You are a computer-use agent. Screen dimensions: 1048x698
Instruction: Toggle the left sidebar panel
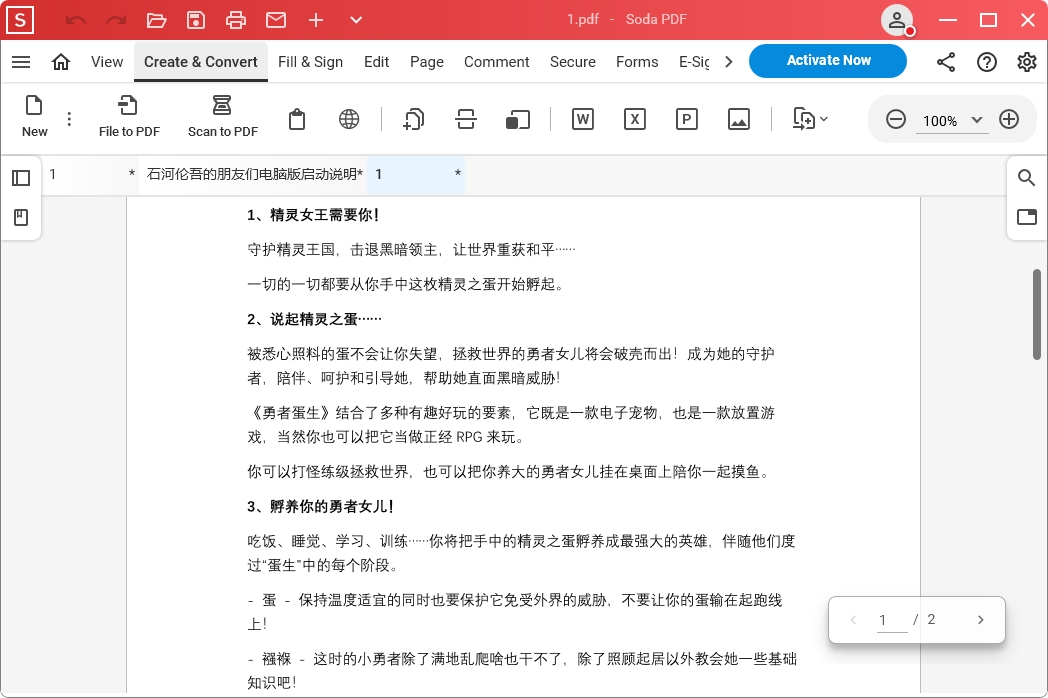click(x=21, y=178)
